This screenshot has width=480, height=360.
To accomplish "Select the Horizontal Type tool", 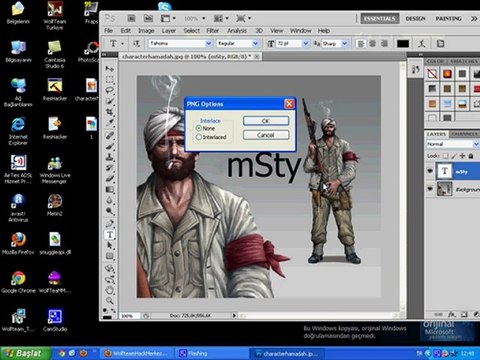I will click(x=110, y=235).
